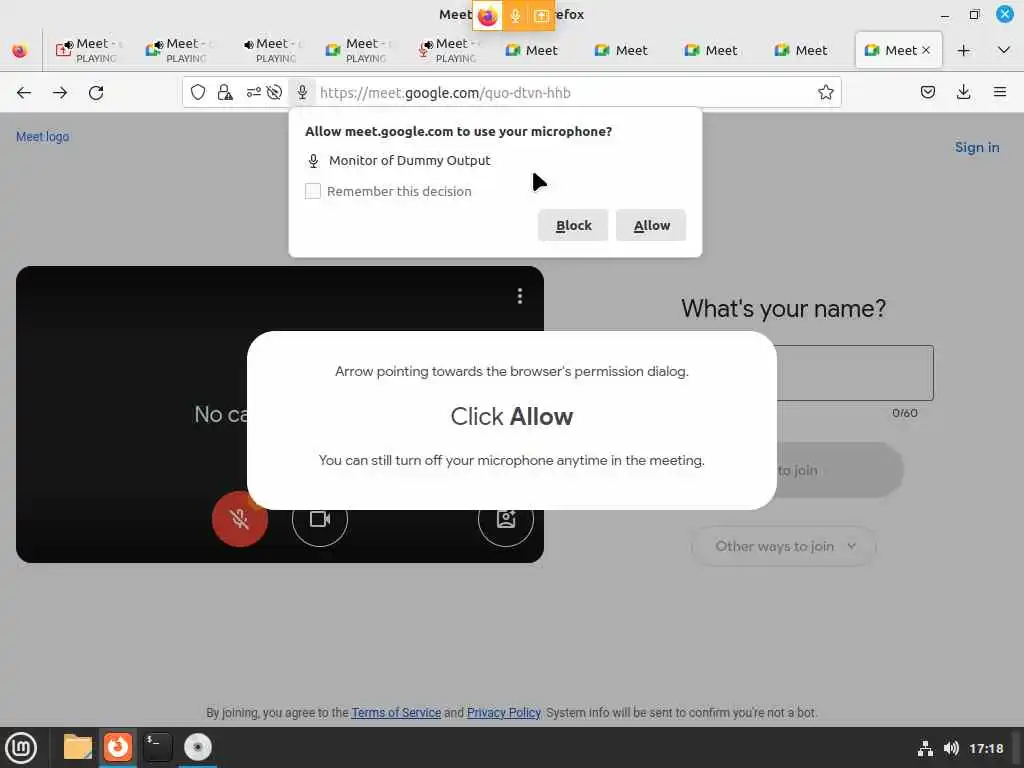Click the Meet logo link

(42, 136)
